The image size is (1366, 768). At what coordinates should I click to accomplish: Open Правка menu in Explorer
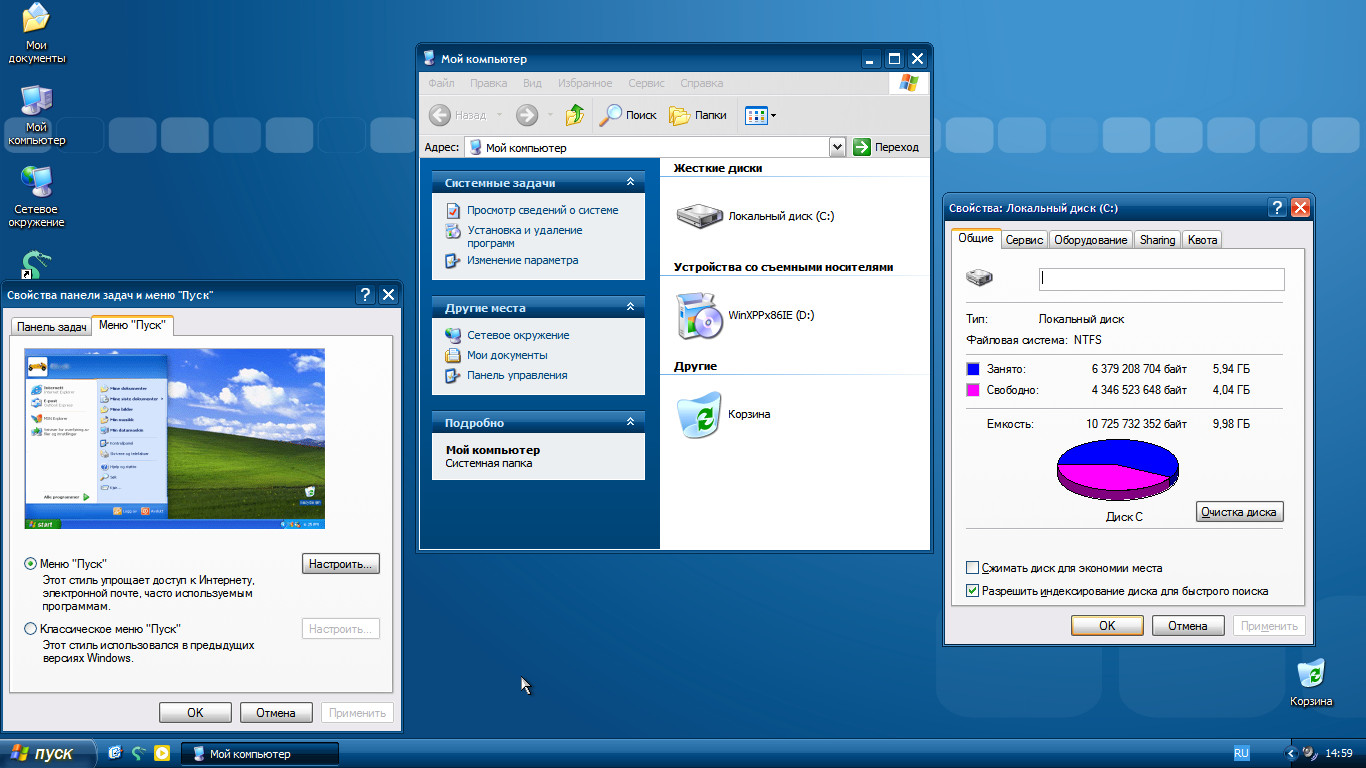pyautogui.click(x=488, y=83)
